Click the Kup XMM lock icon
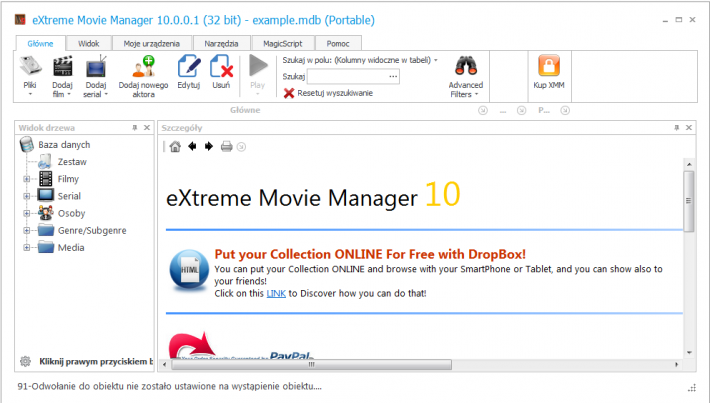The image size is (710, 403). [x=549, y=66]
